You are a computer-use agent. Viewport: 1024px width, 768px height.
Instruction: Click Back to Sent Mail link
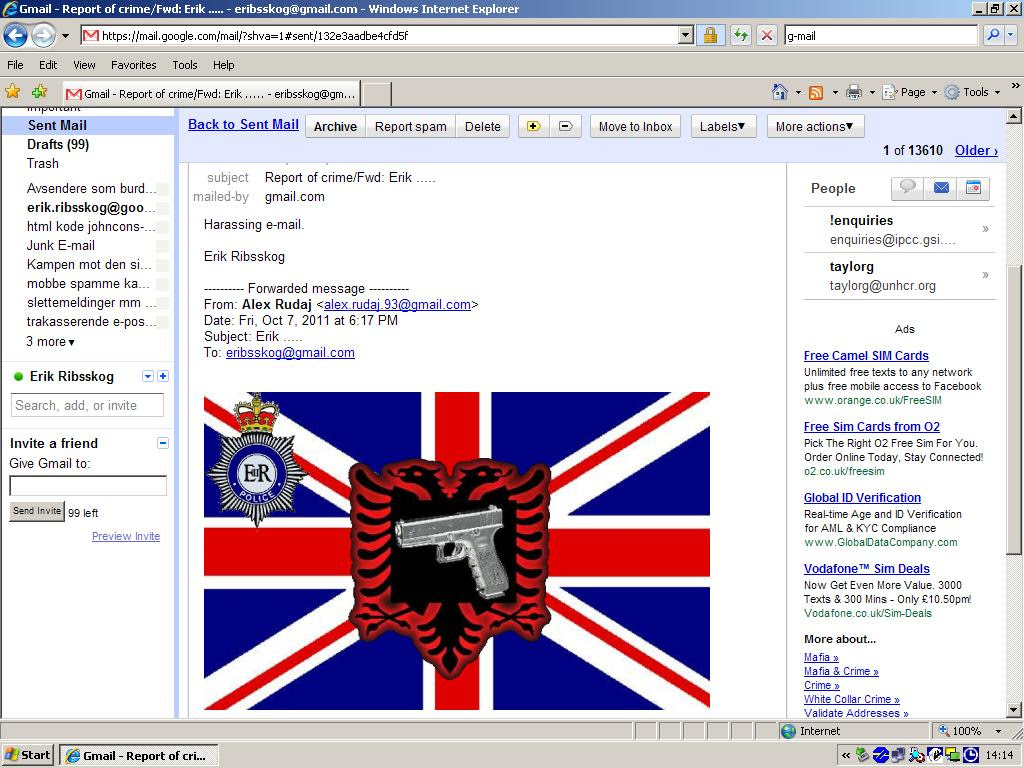tap(243, 125)
